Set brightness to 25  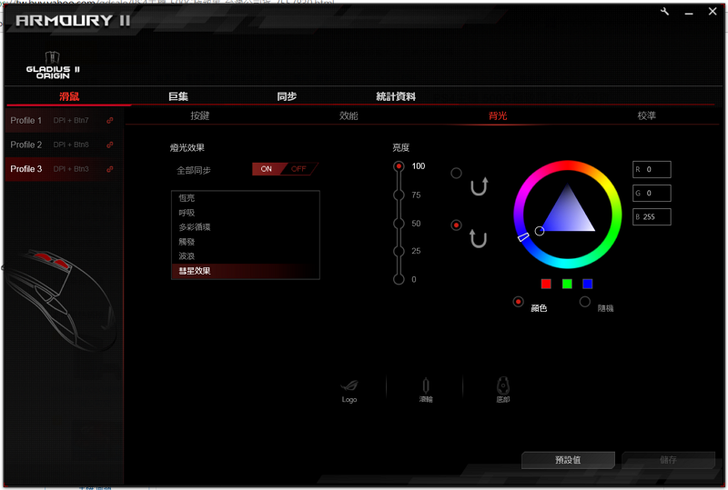click(398, 251)
